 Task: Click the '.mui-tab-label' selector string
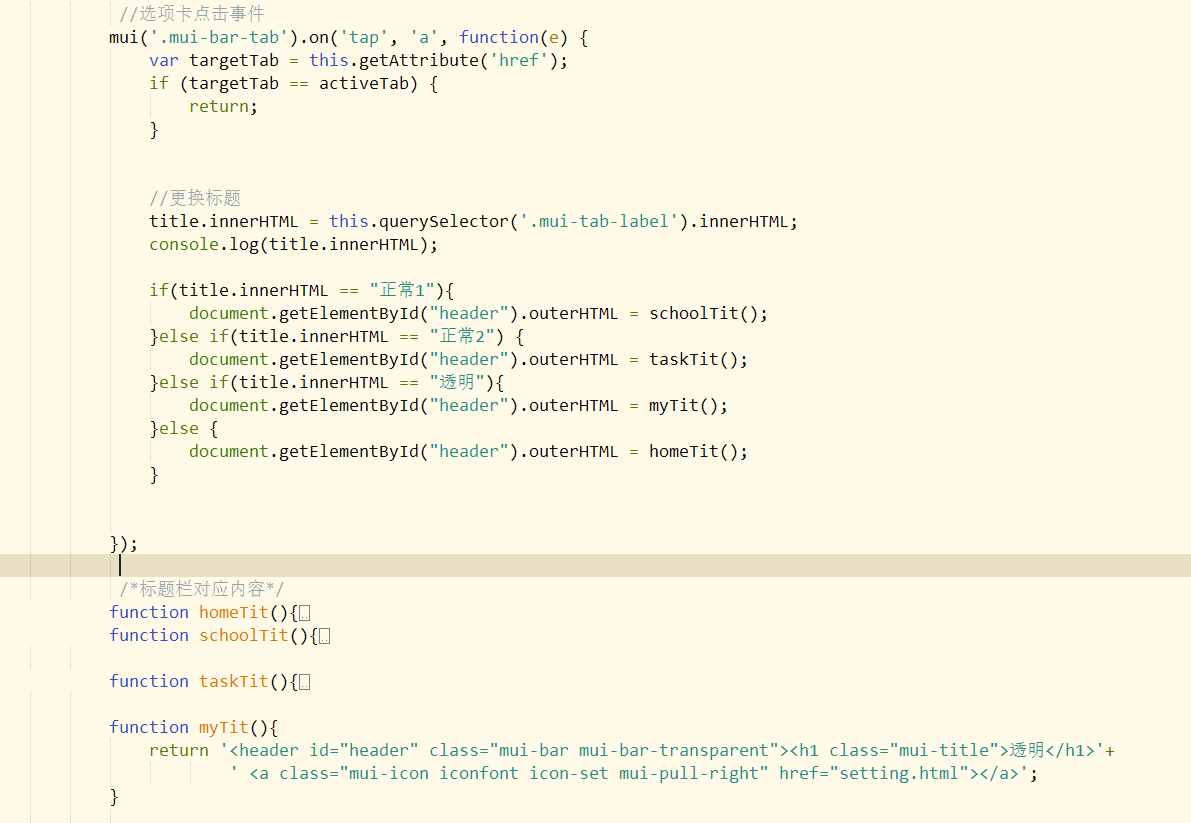tap(599, 221)
